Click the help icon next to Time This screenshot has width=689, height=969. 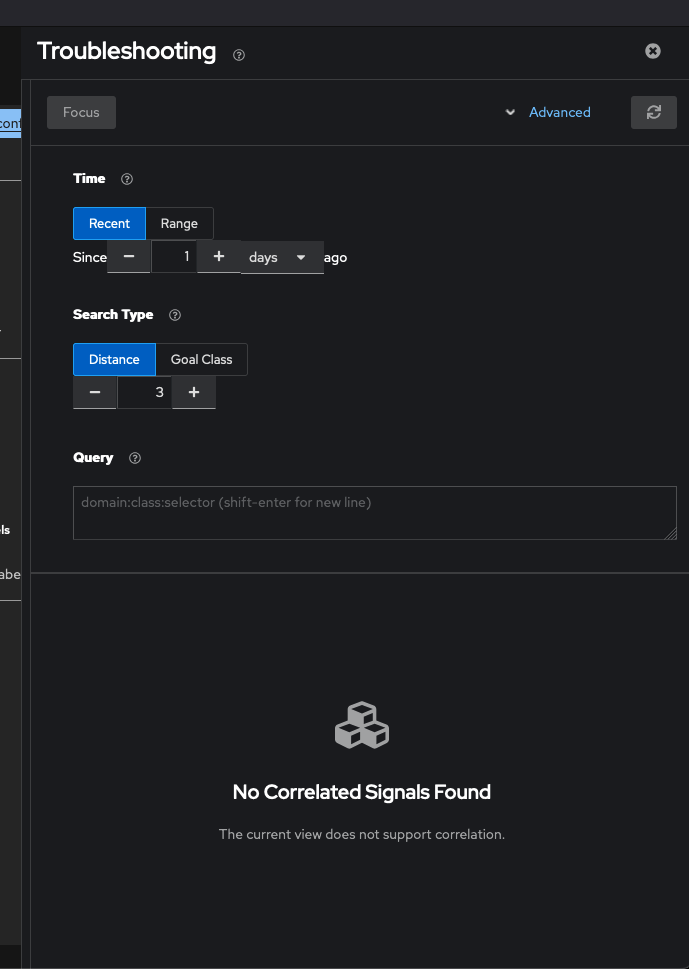(x=127, y=179)
